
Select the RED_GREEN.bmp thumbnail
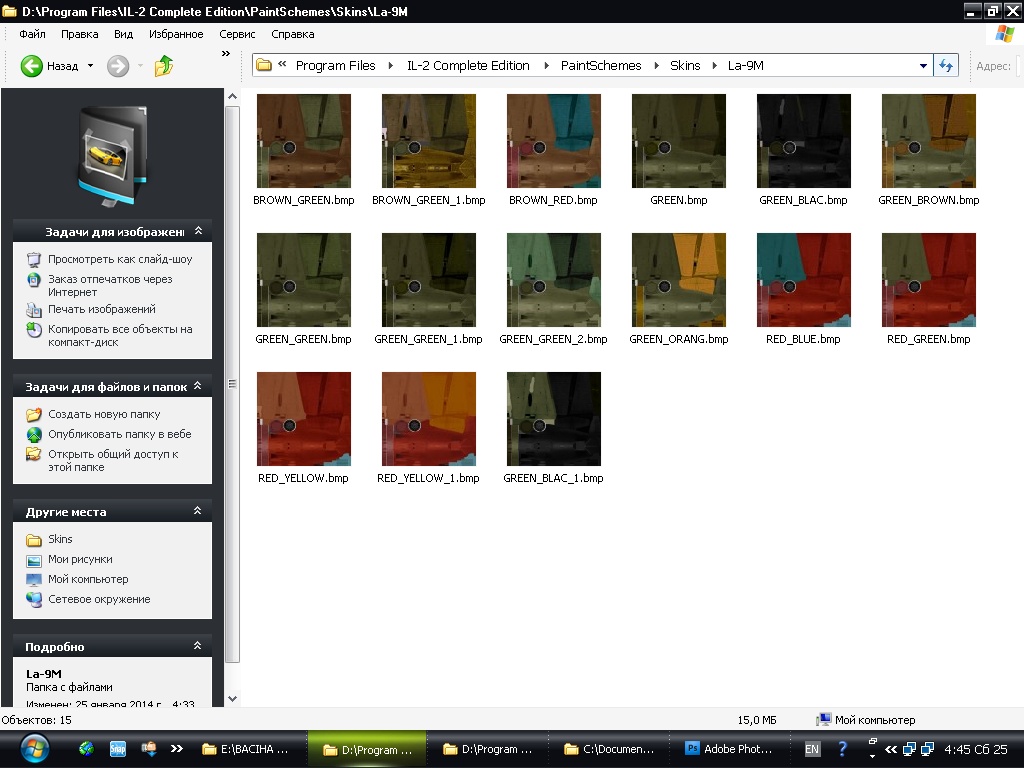coord(929,280)
